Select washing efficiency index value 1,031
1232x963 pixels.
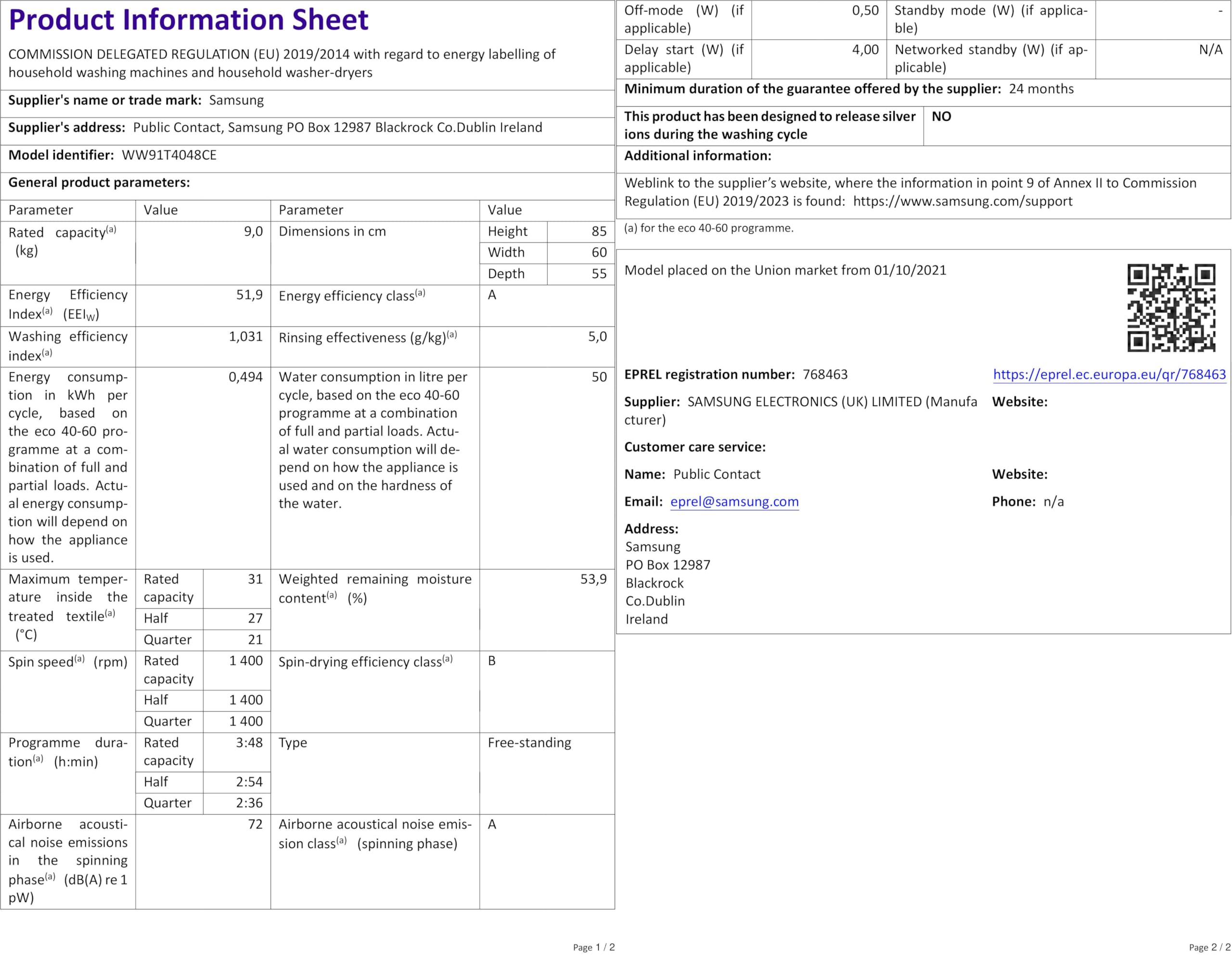click(245, 337)
